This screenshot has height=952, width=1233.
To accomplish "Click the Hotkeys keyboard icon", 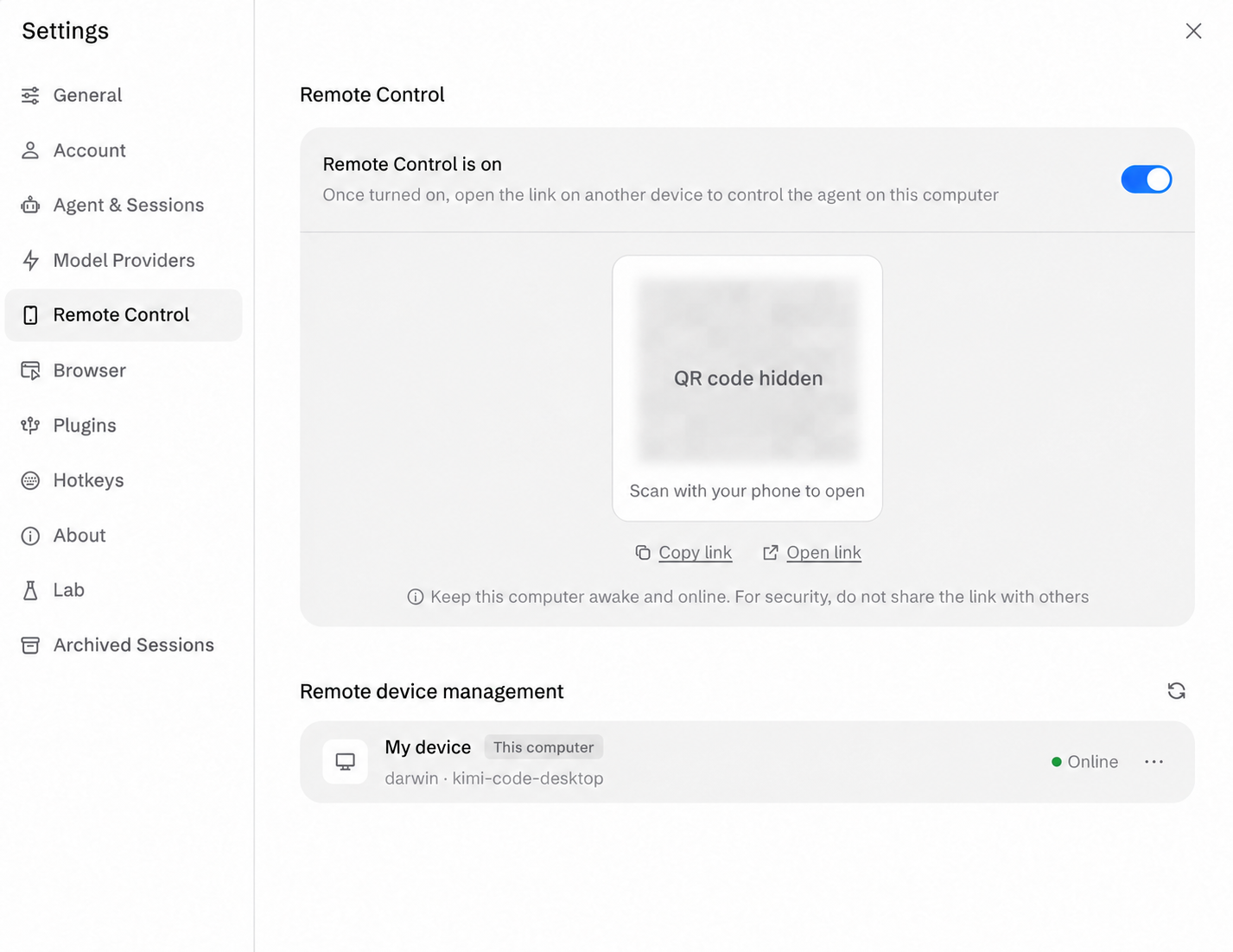I will tap(30, 480).
